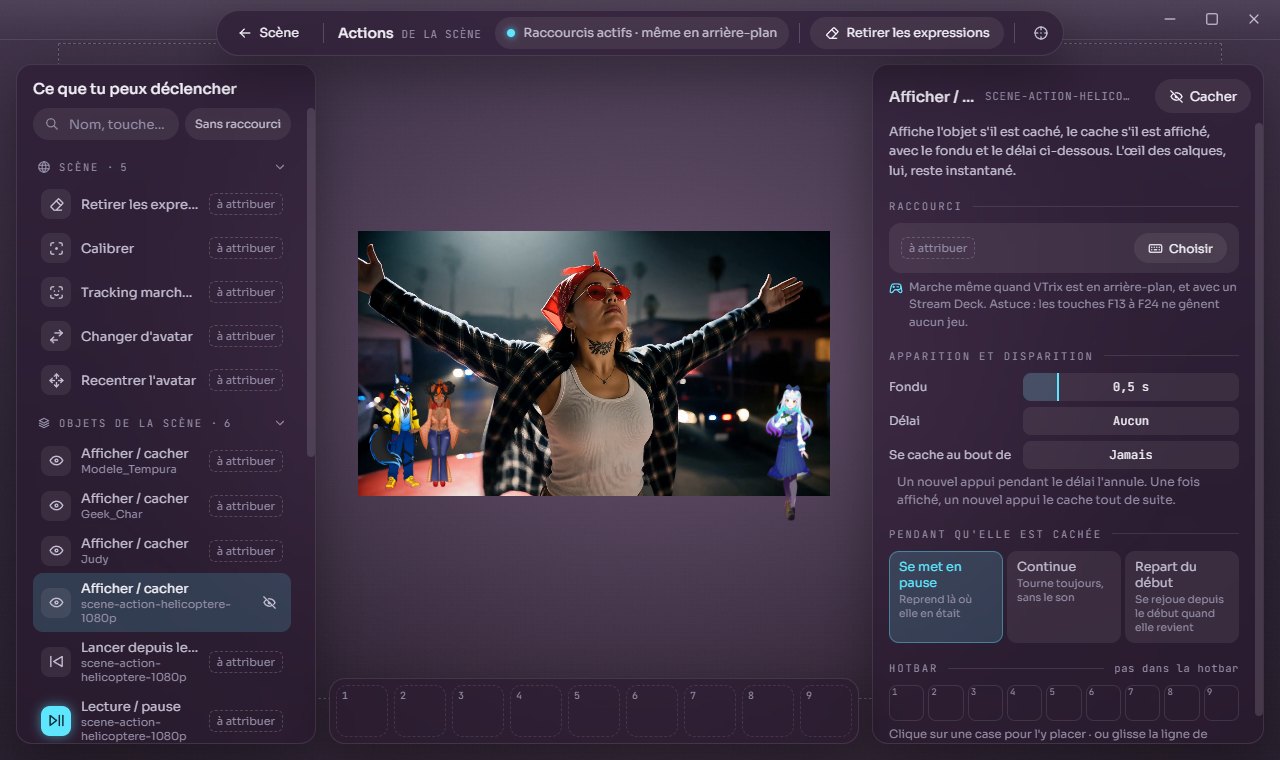The height and width of the screenshot is (760, 1280).
Task: Click the eye icon for Geek_Char
Action: pos(57,506)
